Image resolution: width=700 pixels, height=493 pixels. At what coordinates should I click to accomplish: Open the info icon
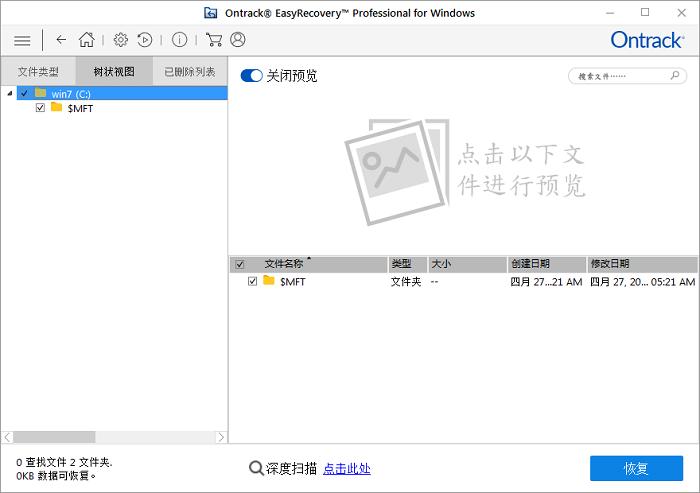(x=179, y=40)
